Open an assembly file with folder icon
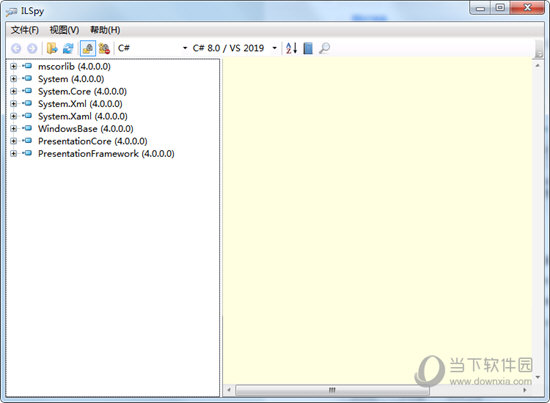 point(52,48)
